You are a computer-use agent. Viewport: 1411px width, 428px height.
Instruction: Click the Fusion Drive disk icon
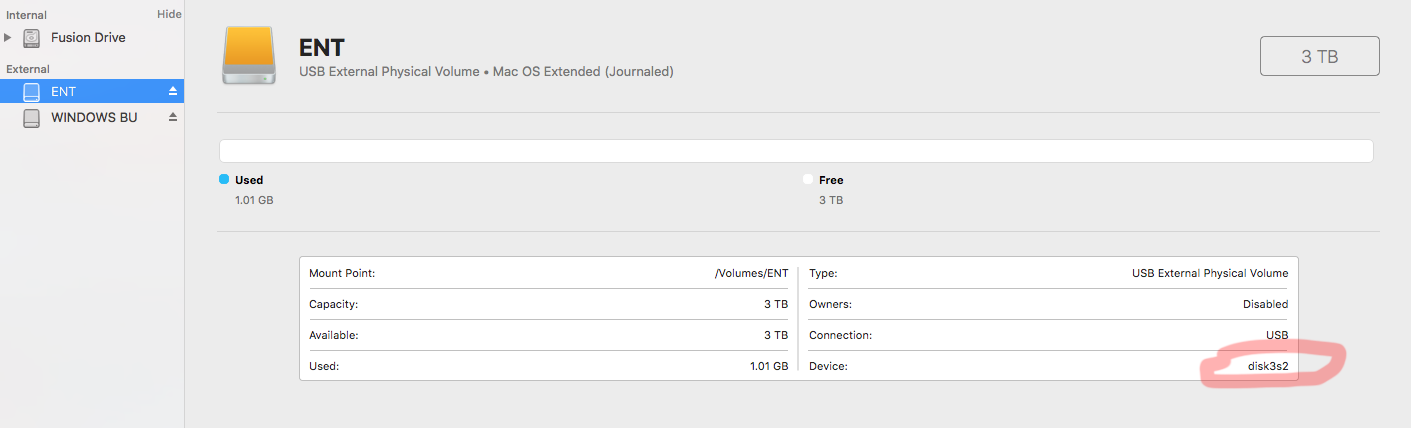click(x=33, y=38)
